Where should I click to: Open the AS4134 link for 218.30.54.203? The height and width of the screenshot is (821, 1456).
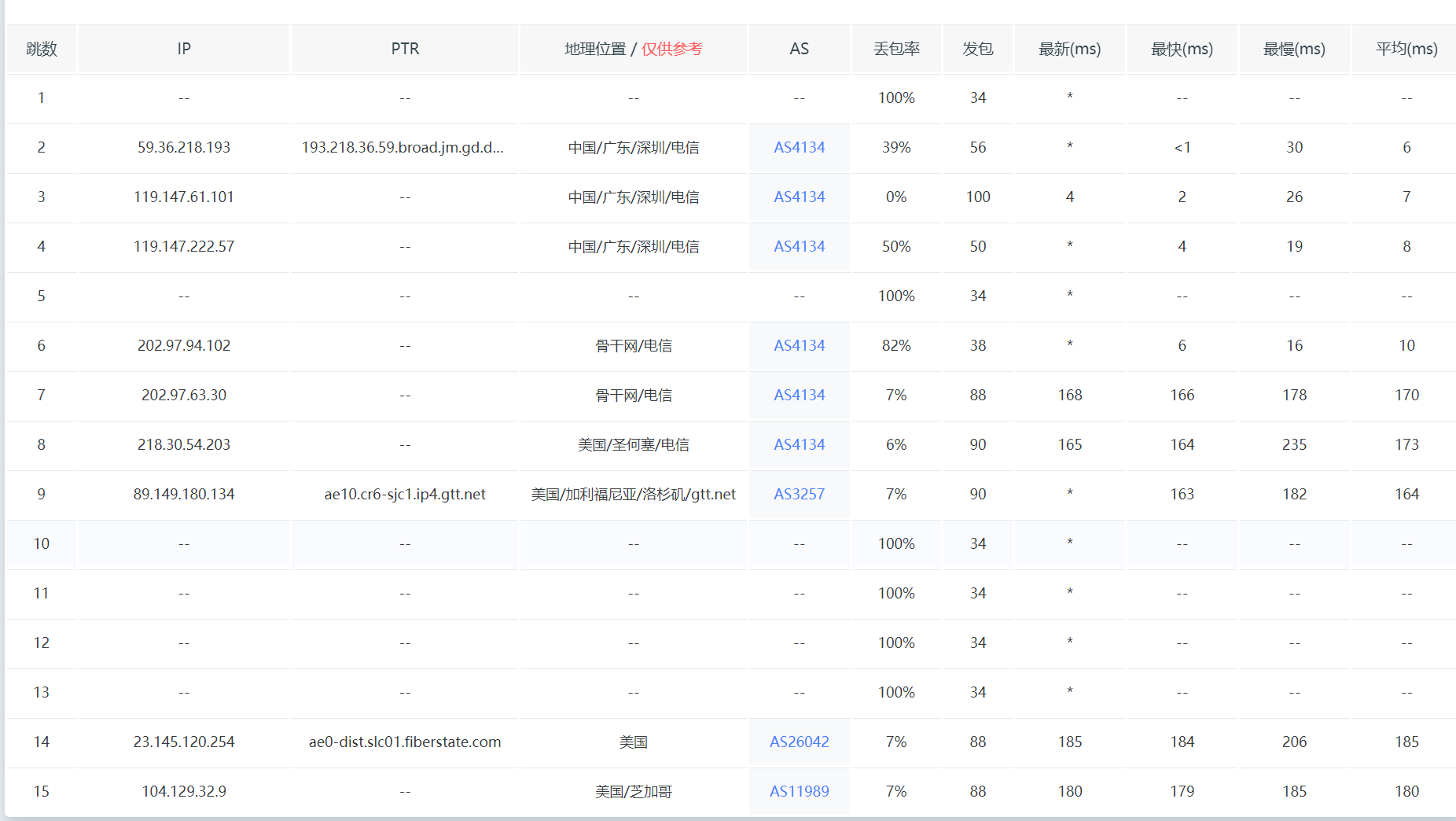tap(799, 444)
